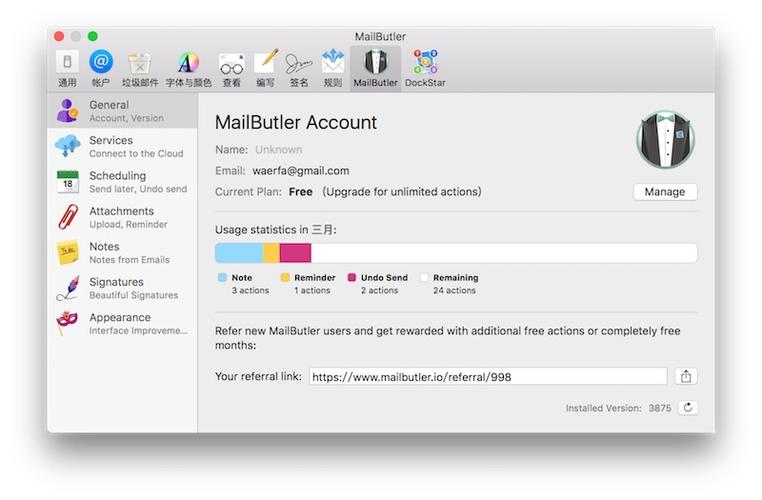The image size is (762, 500).
Task: Click the pink Undo Send legend swatch
Action: [352, 277]
